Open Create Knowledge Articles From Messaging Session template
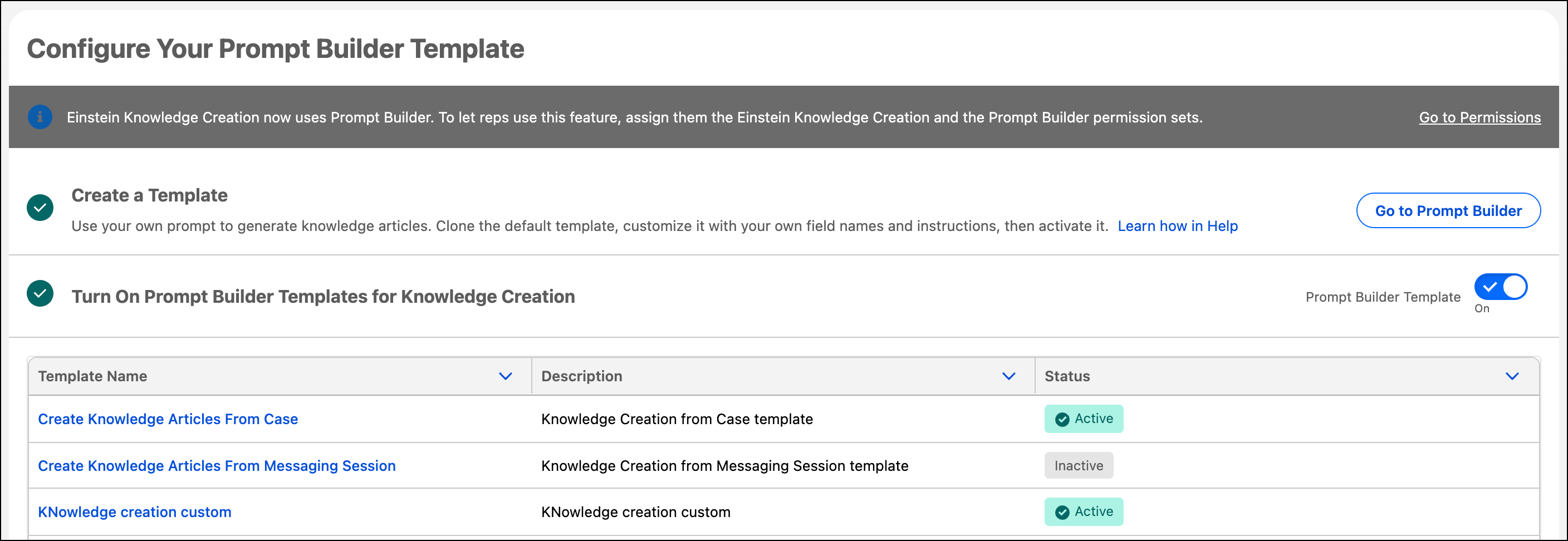 tap(217, 465)
